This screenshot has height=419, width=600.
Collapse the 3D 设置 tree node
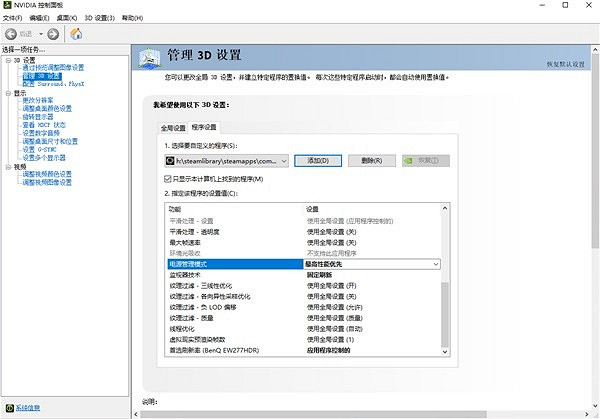[8, 60]
